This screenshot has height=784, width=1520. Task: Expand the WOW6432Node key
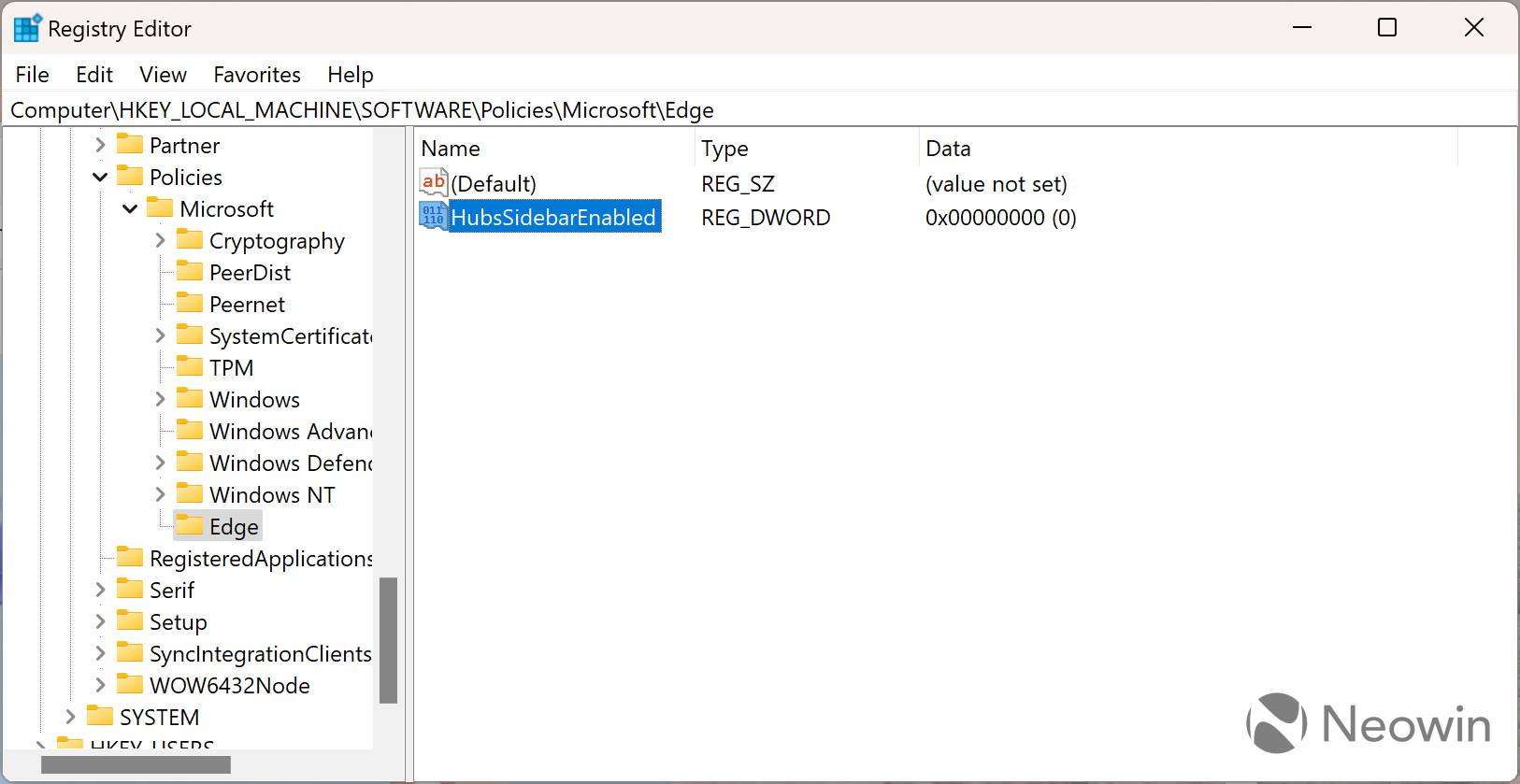click(100, 685)
